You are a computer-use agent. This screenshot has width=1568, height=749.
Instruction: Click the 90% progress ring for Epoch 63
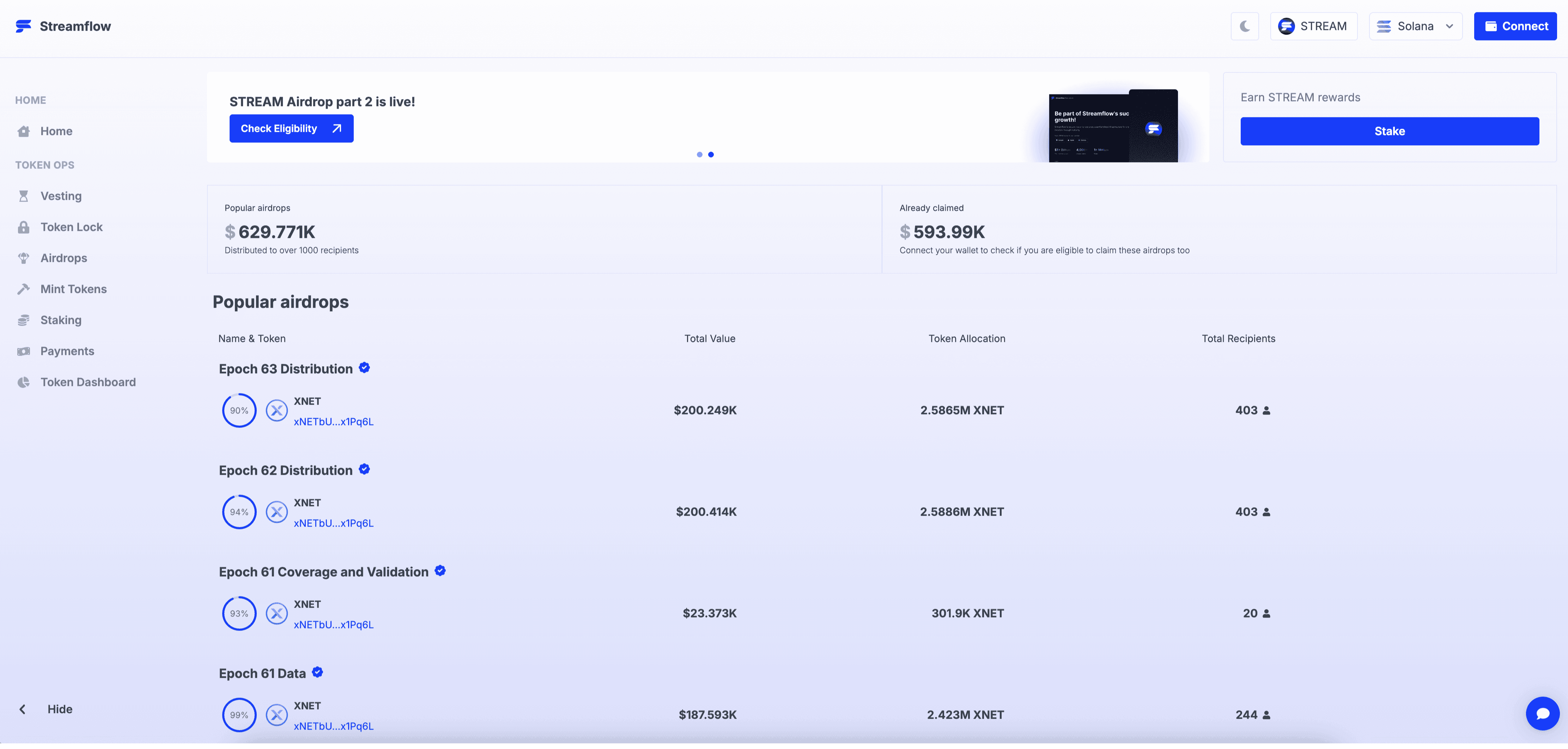[239, 410]
